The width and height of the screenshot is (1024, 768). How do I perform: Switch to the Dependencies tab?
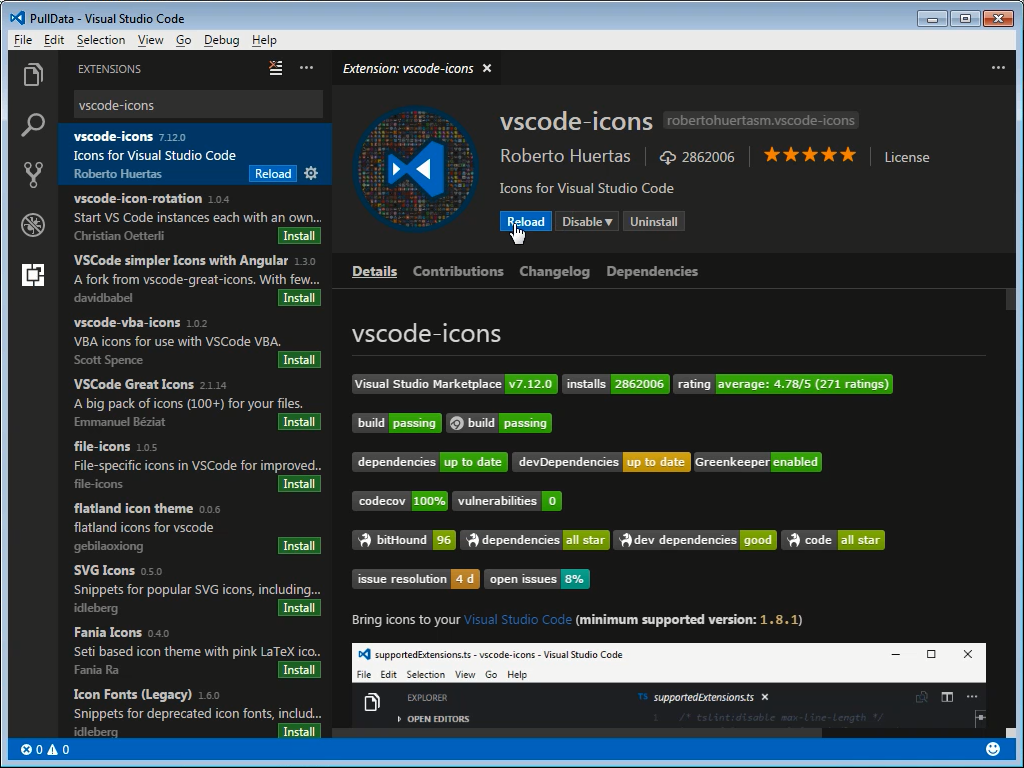[652, 271]
